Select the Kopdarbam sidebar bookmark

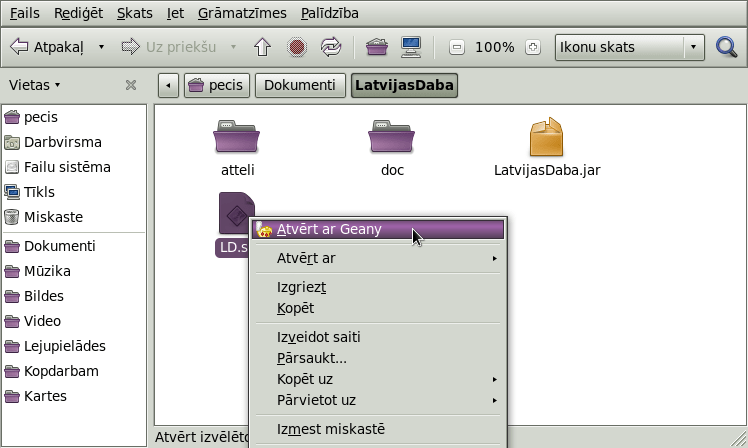[74, 371]
